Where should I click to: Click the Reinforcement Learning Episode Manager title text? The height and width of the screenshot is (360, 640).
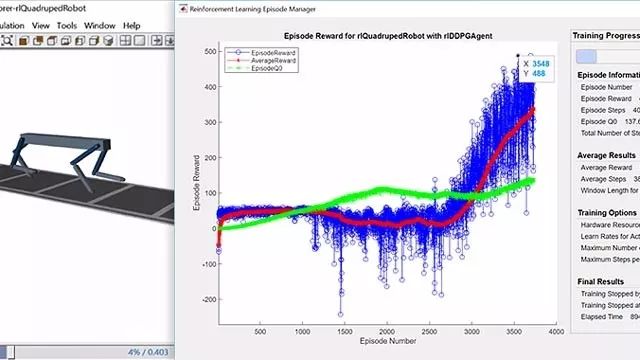click(253, 9)
